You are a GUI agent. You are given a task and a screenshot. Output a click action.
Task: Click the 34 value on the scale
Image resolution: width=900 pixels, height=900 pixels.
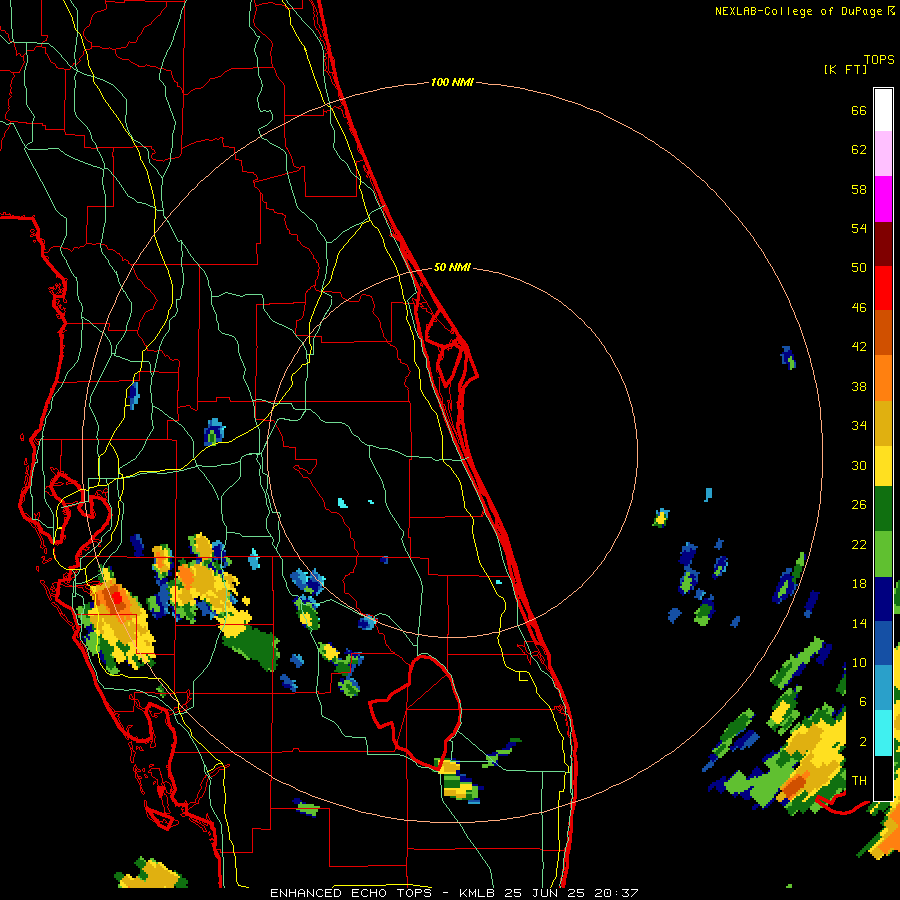point(859,426)
